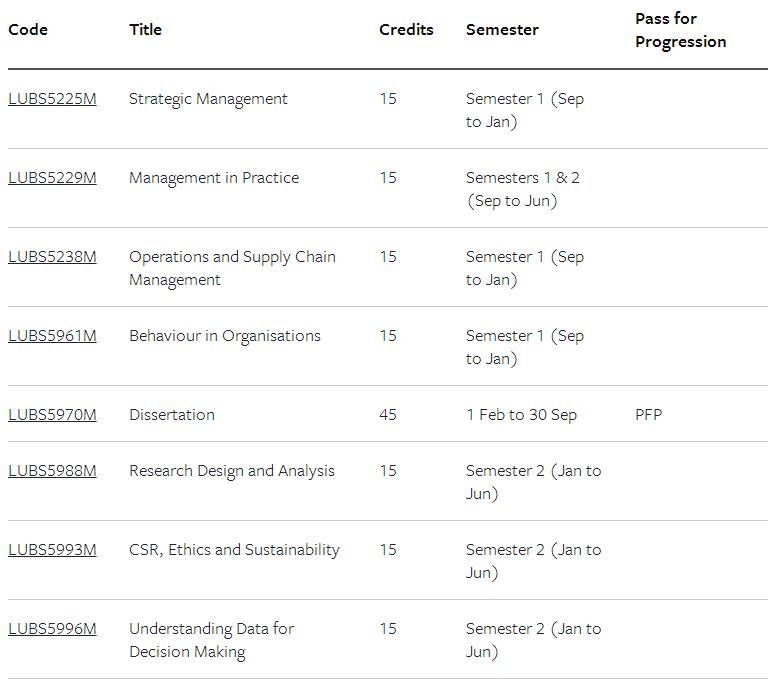Open the LUBS5961M module link
Viewport: 774px width, 686px height.
pyautogui.click(x=52, y=336)
